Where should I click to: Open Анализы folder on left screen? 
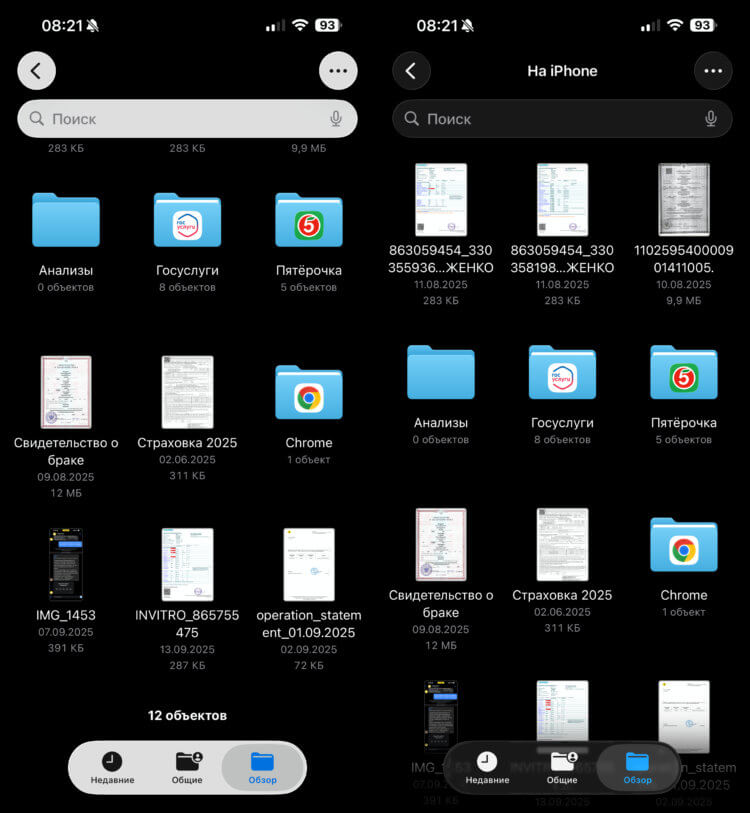pos(66,220)
